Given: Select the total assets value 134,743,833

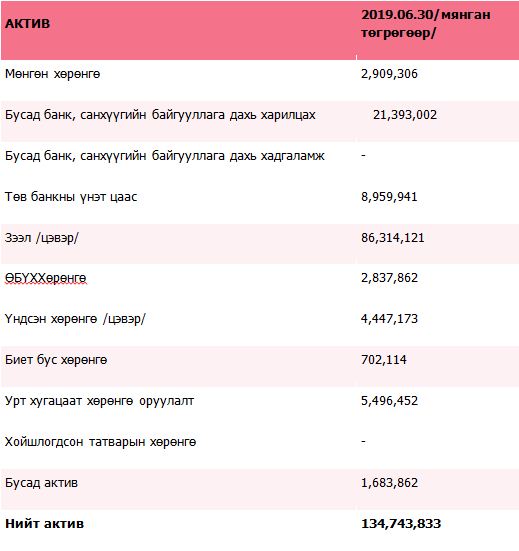Looking at the screenshot, I should click(401, 524).
